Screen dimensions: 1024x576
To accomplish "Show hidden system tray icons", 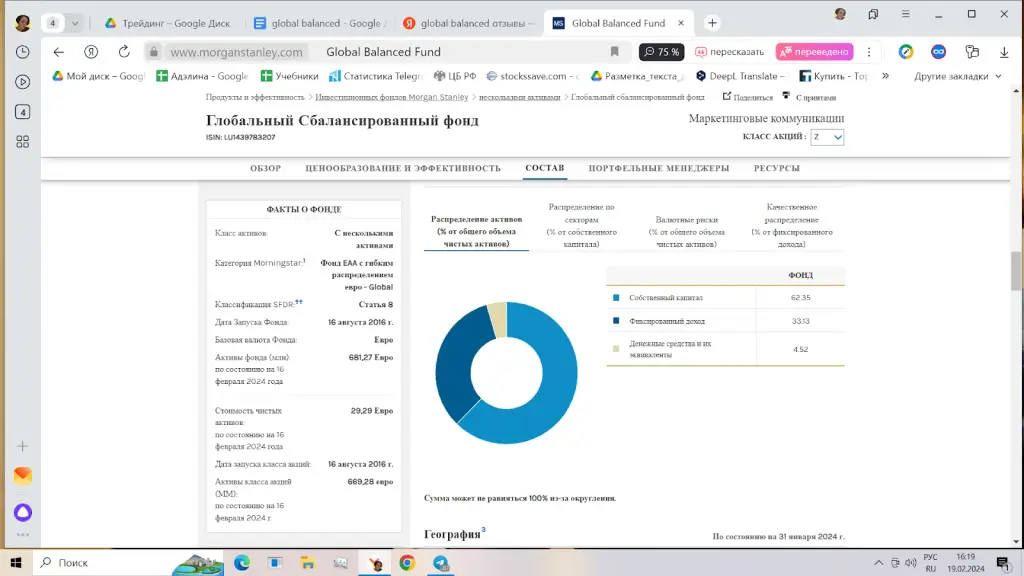I will 878,562.
